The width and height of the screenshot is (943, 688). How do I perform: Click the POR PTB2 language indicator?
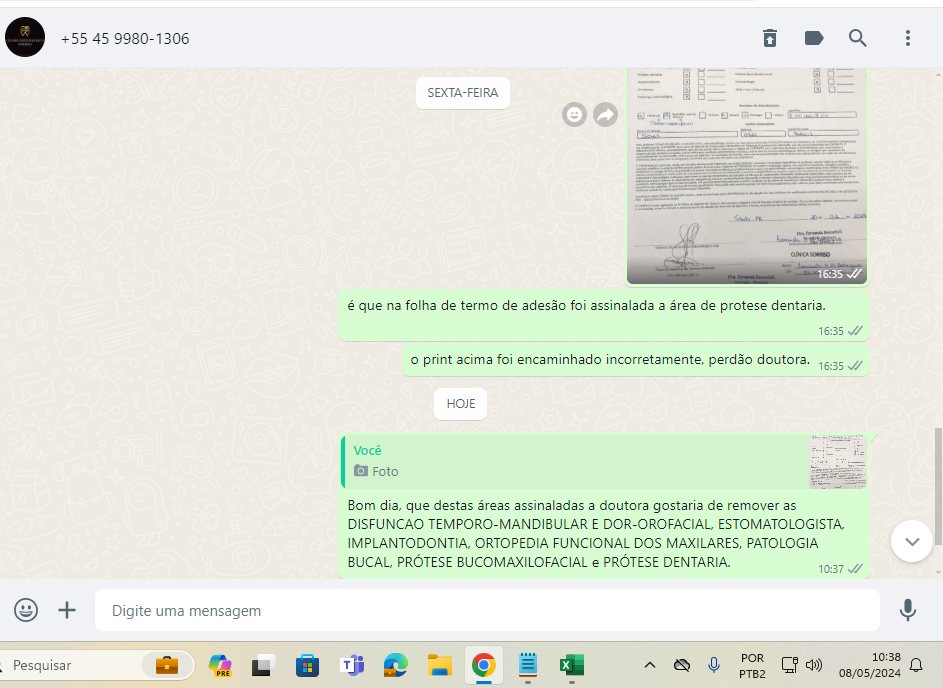(x=752, y=666)
